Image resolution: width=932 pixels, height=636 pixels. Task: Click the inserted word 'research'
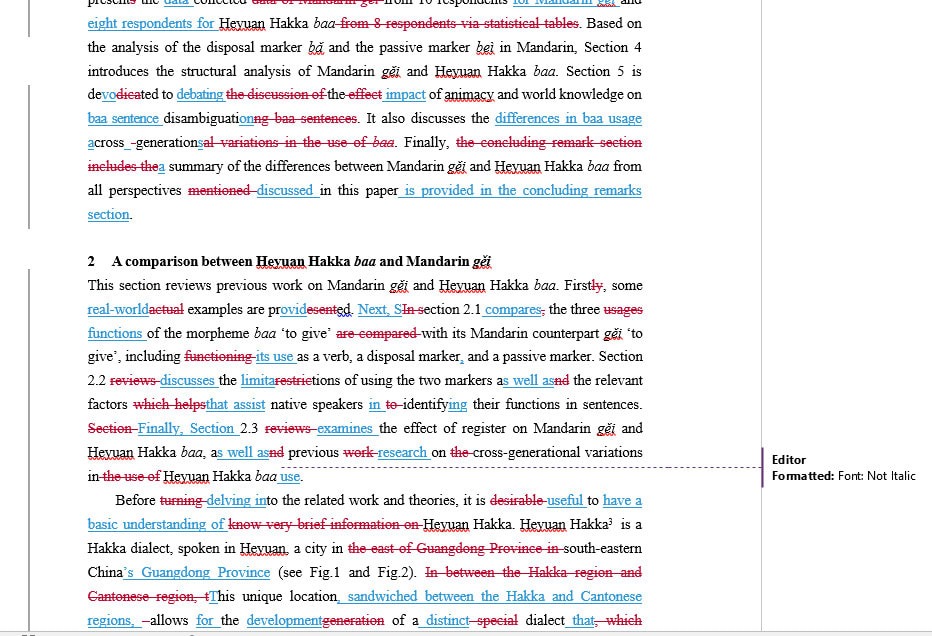[402, 453]
